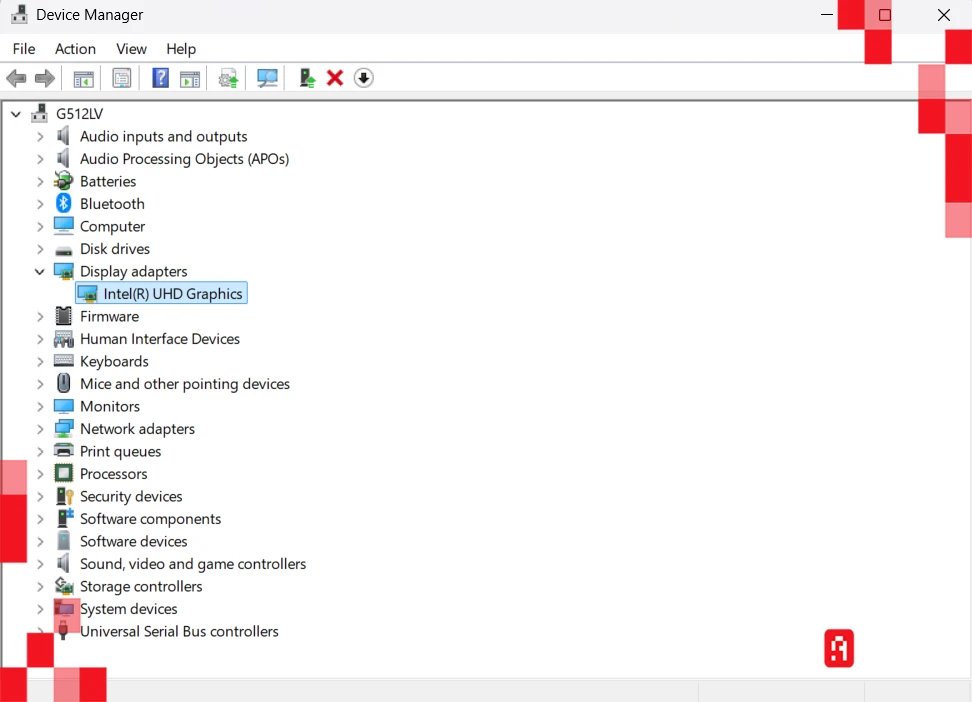The width and height of the screenshot is (972, 702).
Task: Click Show/Hide Console Tree toolbar icon
Action: 83,79
